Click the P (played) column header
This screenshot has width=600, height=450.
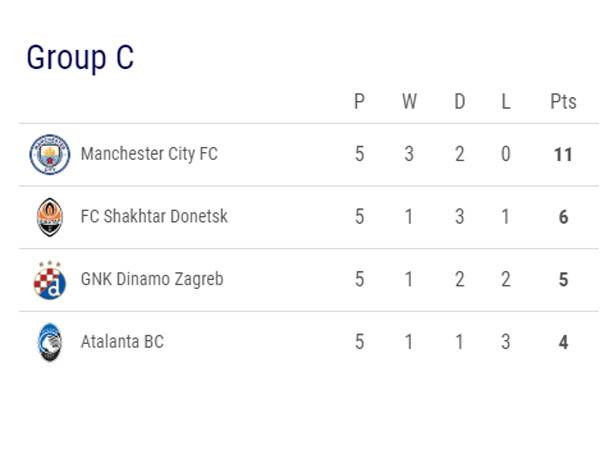coord(359,101)
